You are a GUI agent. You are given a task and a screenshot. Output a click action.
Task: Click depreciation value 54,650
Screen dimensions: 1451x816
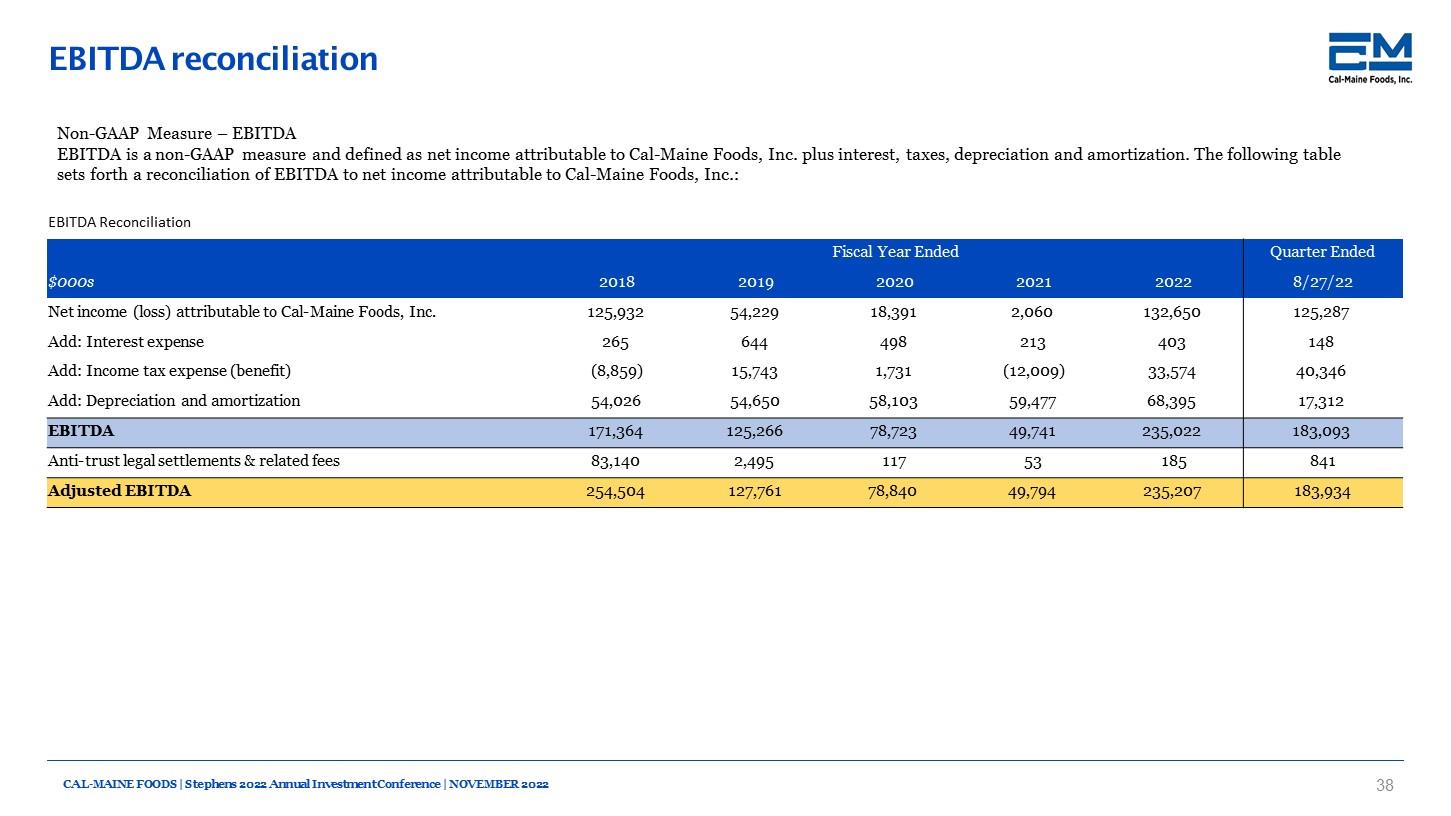point(755,402)
